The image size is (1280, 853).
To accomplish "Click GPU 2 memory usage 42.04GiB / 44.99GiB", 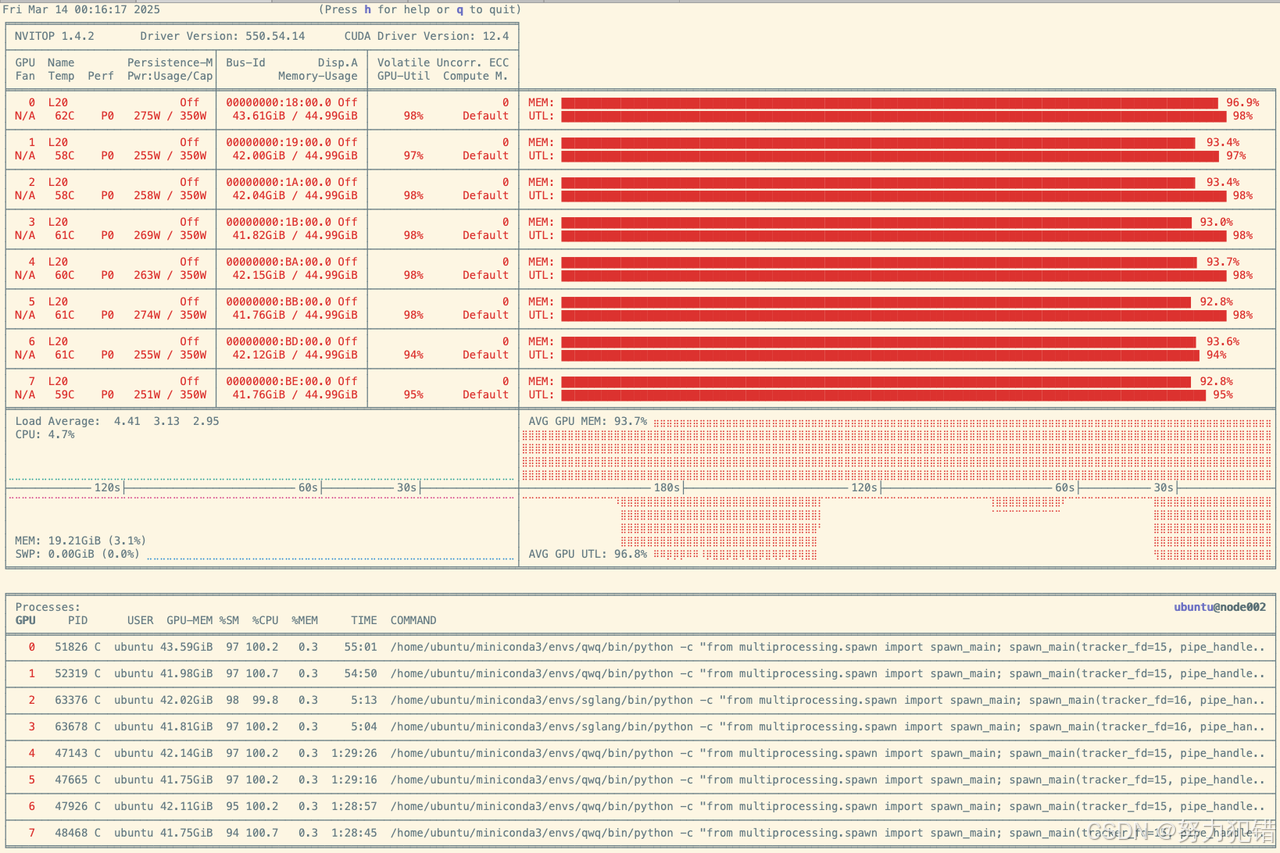I will (294, 195).
